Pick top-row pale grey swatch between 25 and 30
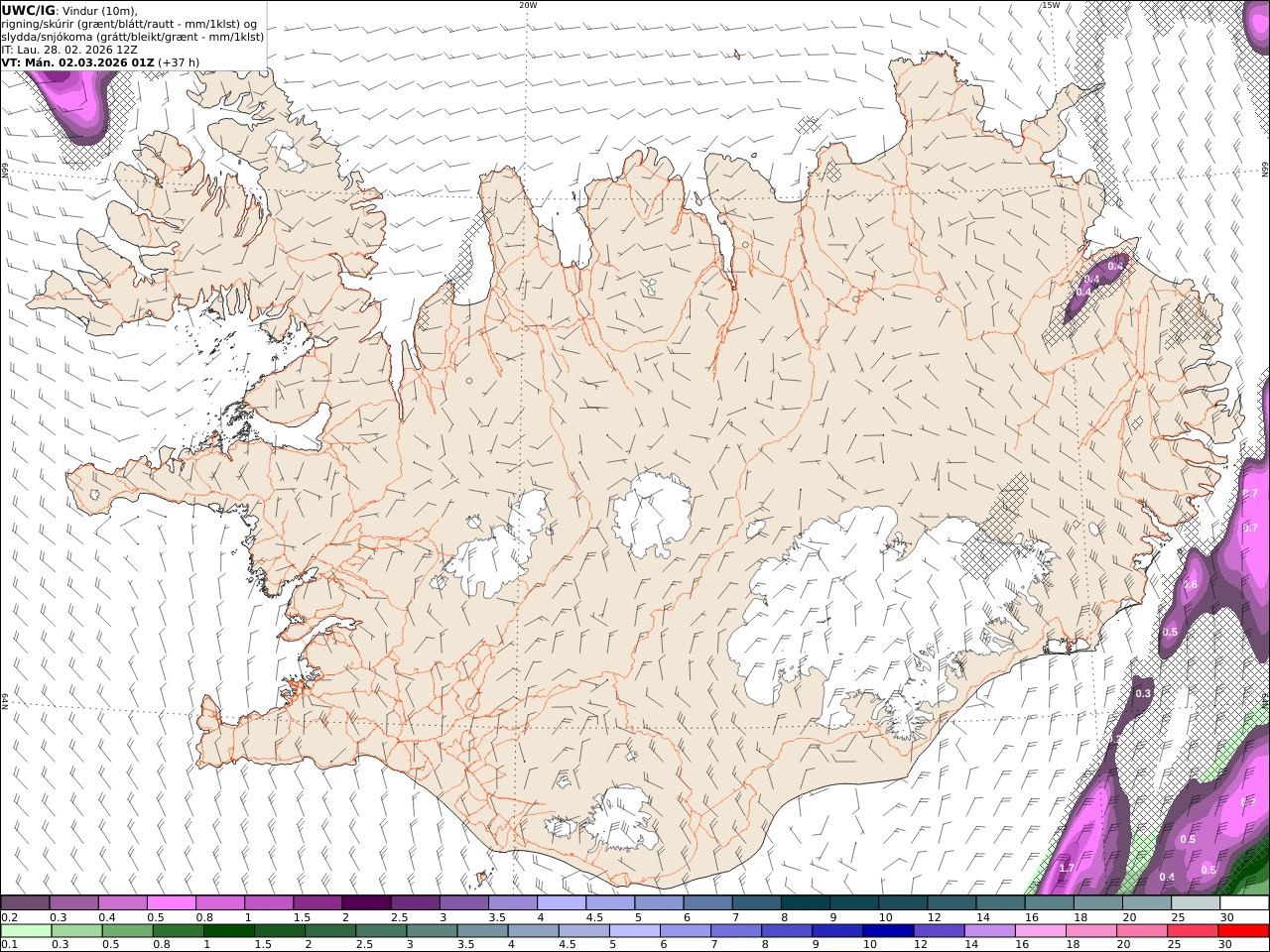Image resolution: width=1270 pixels, height=952 pixels. pyautogui.click(x=1196, y=902)
